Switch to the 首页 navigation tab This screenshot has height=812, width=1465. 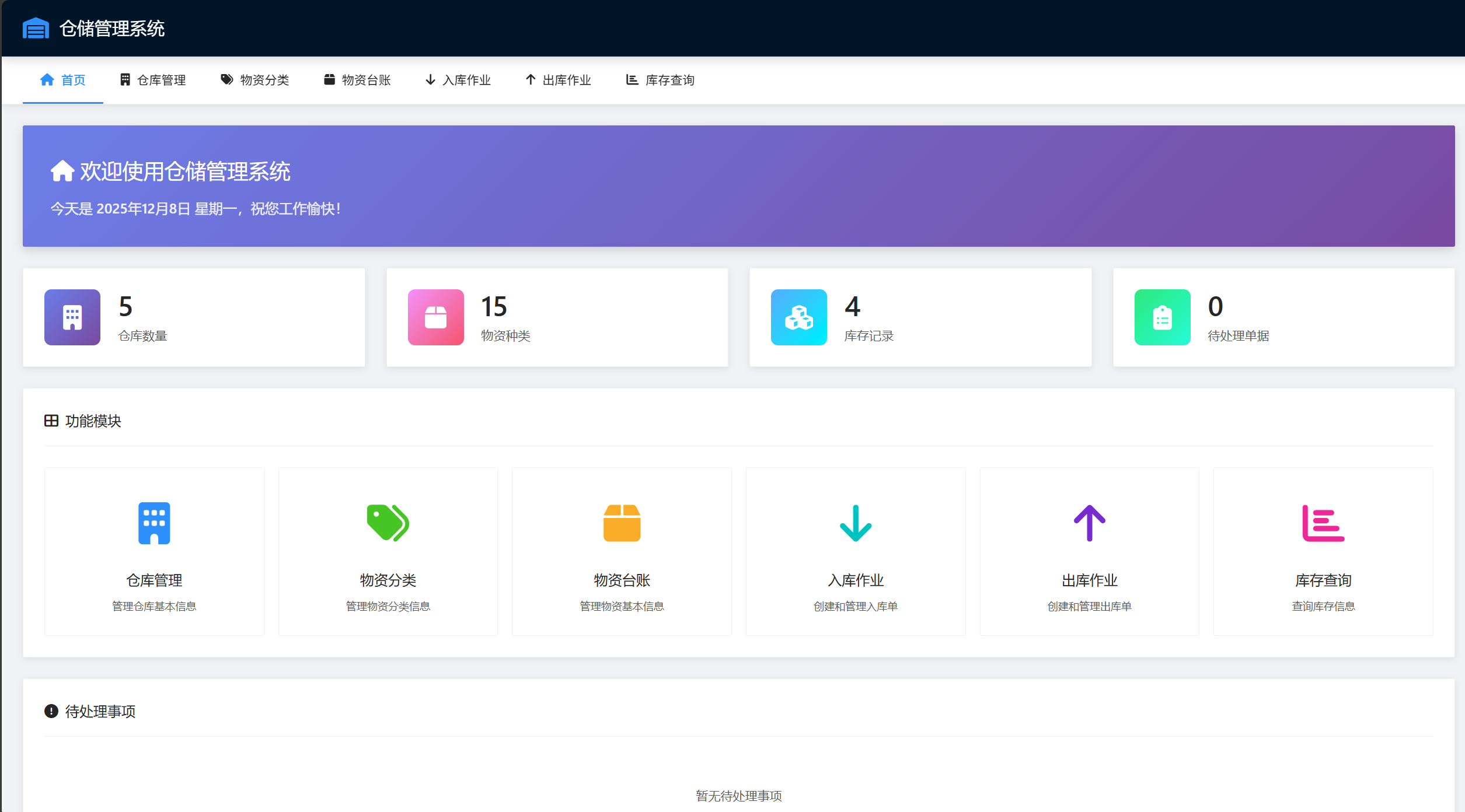(x=63, y=80)
